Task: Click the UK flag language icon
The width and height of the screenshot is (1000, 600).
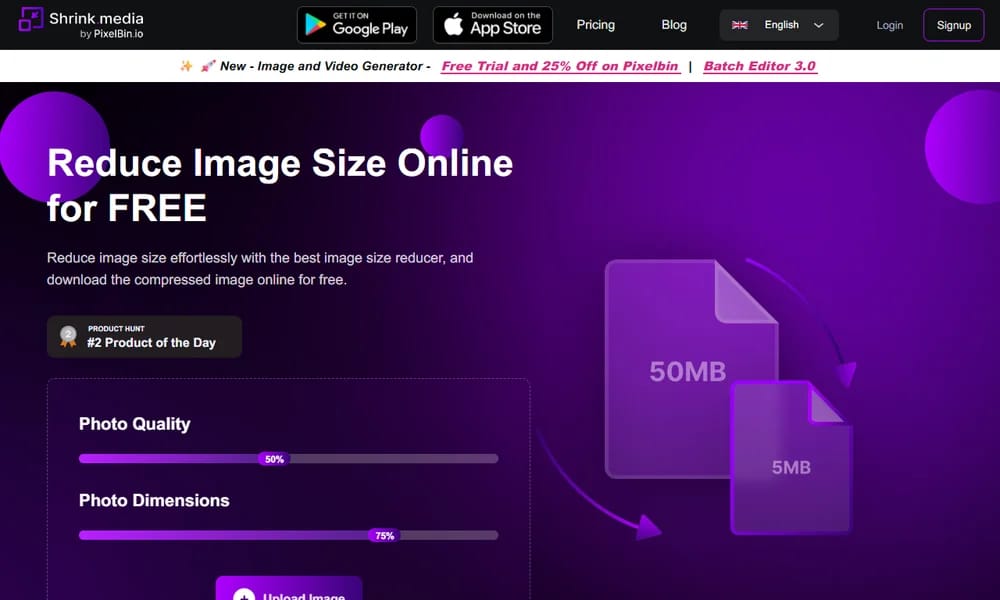Action: tap(740, 25)
